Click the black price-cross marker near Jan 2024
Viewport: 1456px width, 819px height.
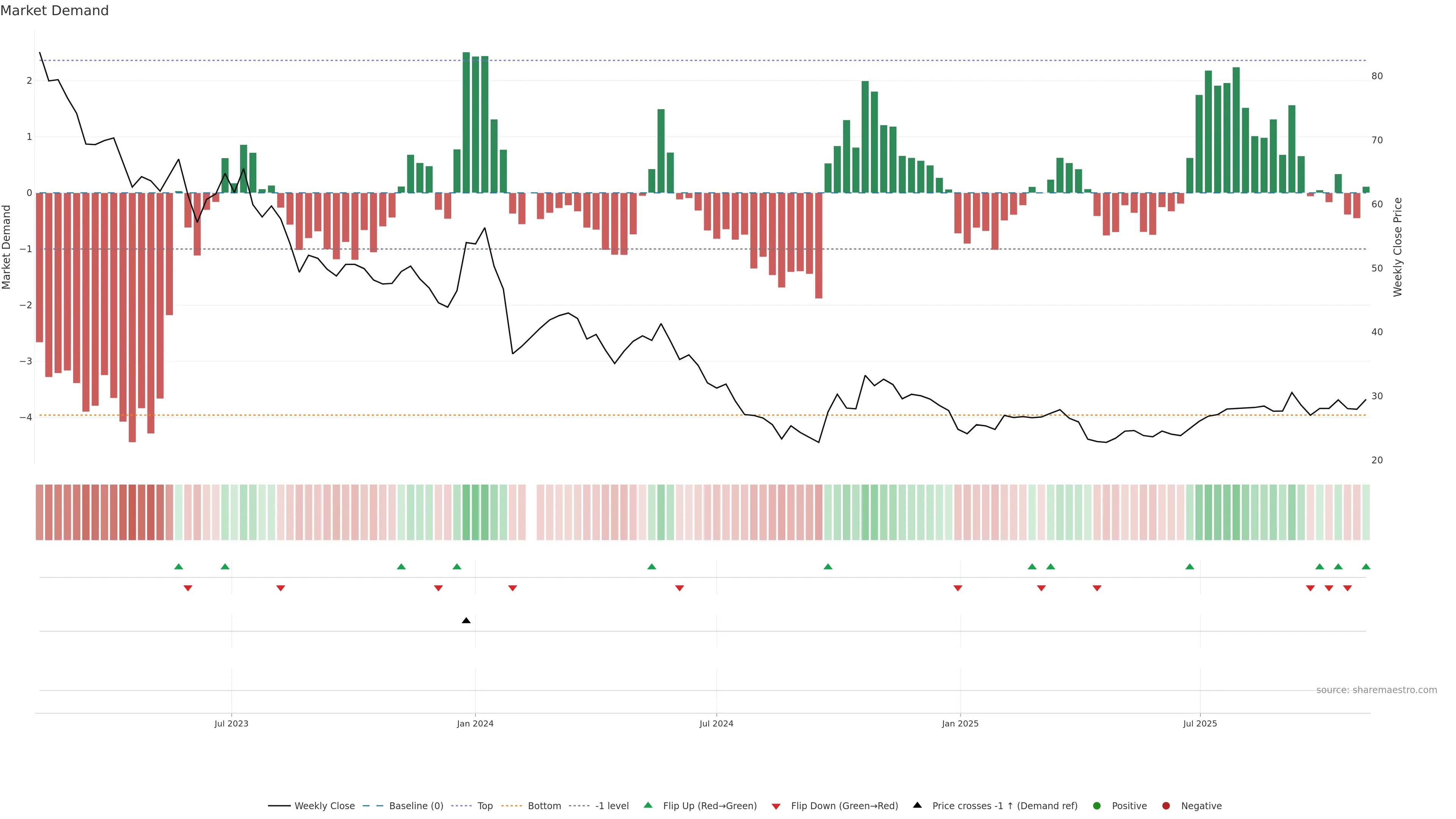[466, 621]
